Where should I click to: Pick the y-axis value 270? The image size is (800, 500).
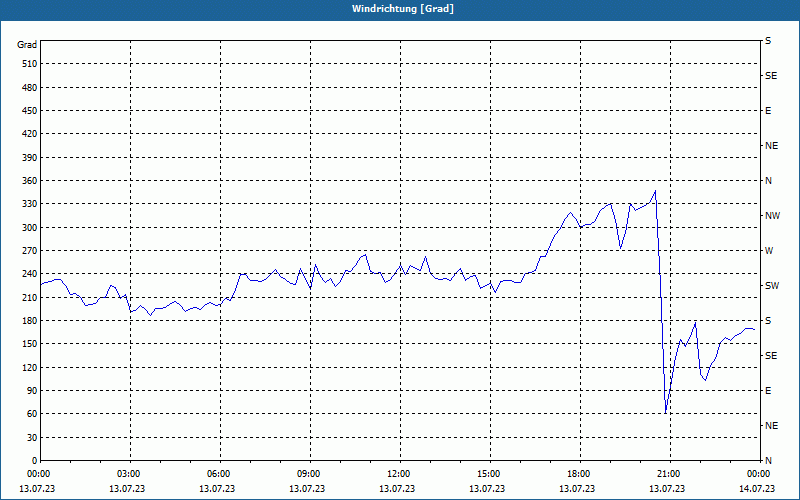click(30, 251)
